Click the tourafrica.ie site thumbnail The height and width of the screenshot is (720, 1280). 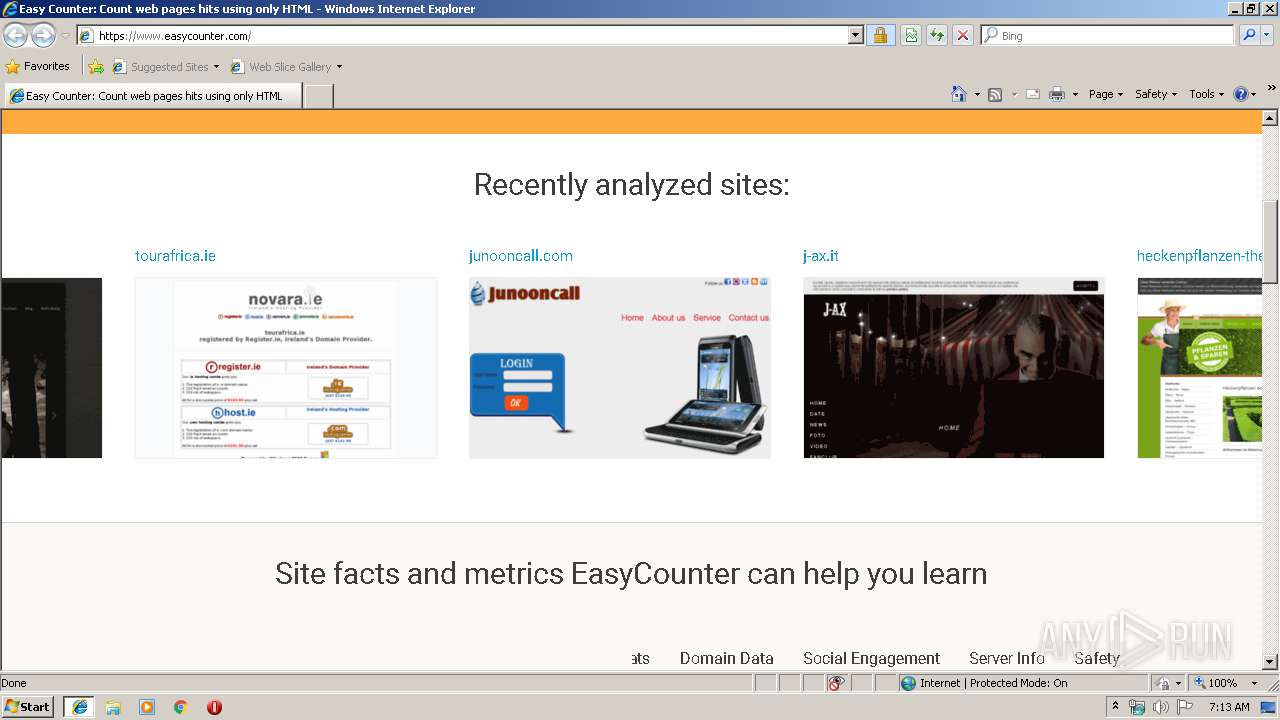286,368
